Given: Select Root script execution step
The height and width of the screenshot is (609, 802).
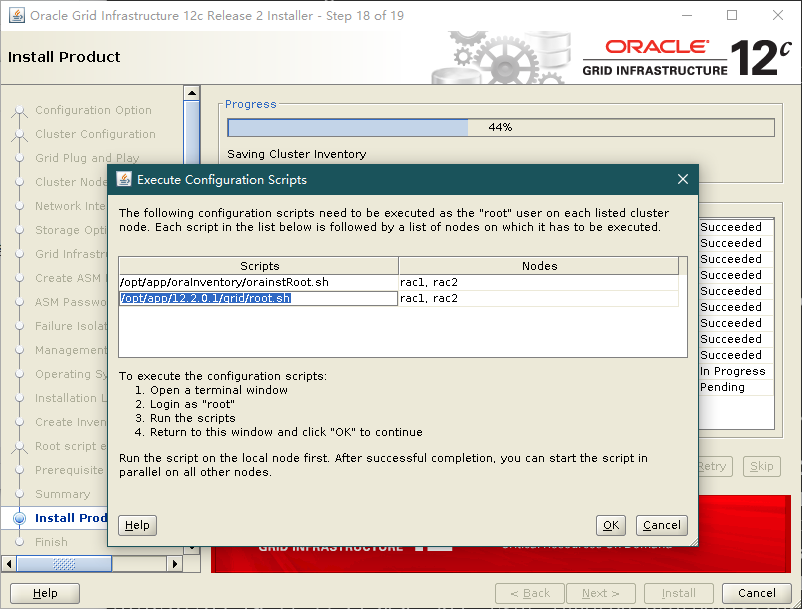Looking at the screenshot, I should coord(71,446).
